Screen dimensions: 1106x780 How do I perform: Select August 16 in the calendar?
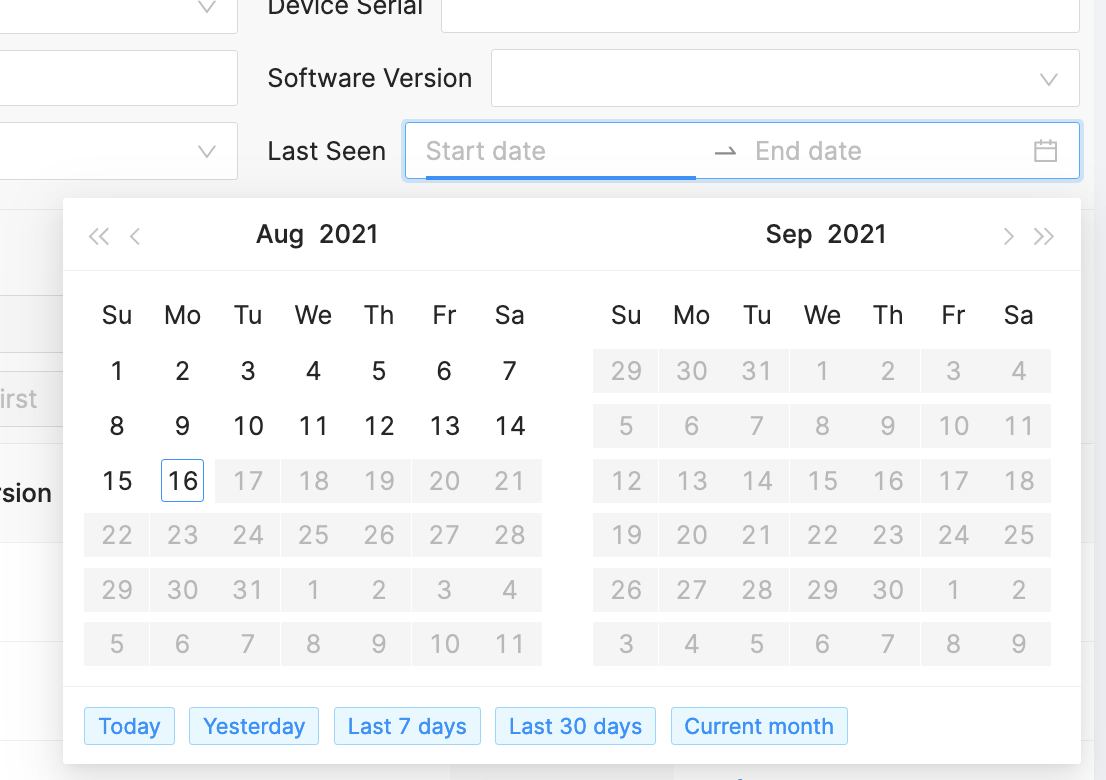(182, 481)
